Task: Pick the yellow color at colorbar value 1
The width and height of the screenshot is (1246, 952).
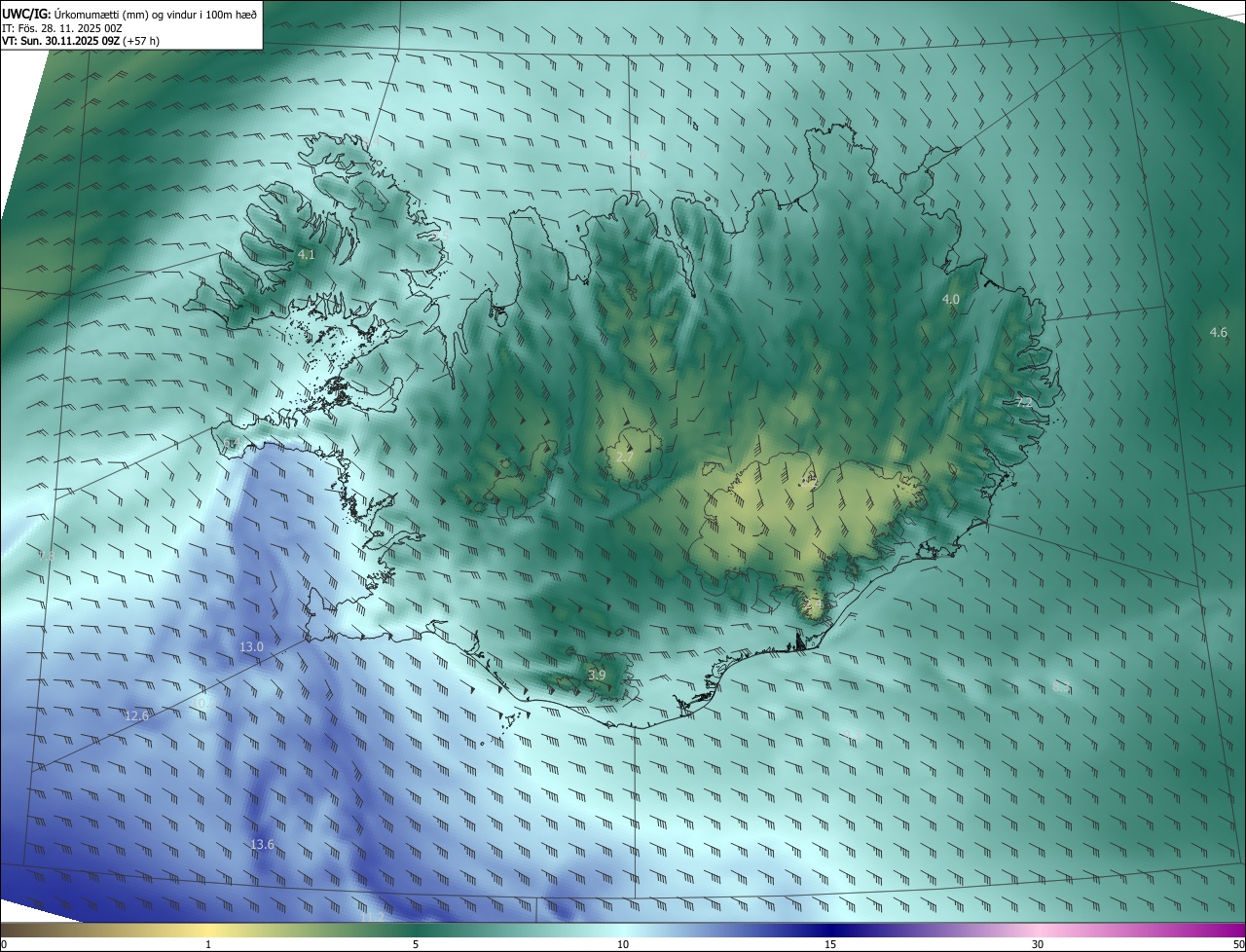Action: pyautogui.click(x=208, y=930)
